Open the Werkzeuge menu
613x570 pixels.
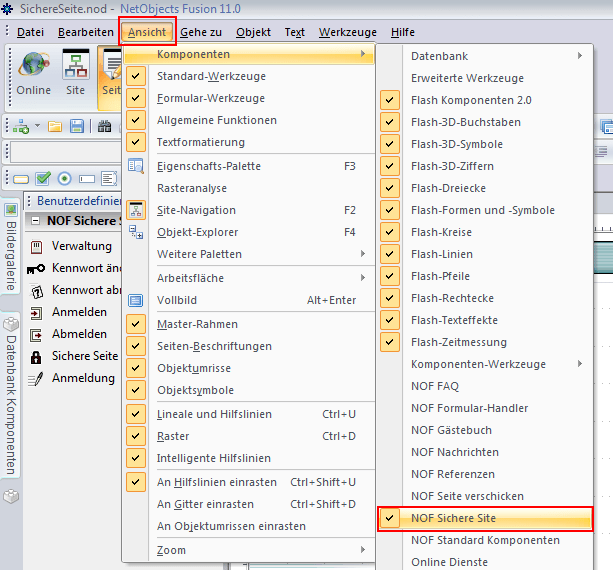[x=348, y=32]
